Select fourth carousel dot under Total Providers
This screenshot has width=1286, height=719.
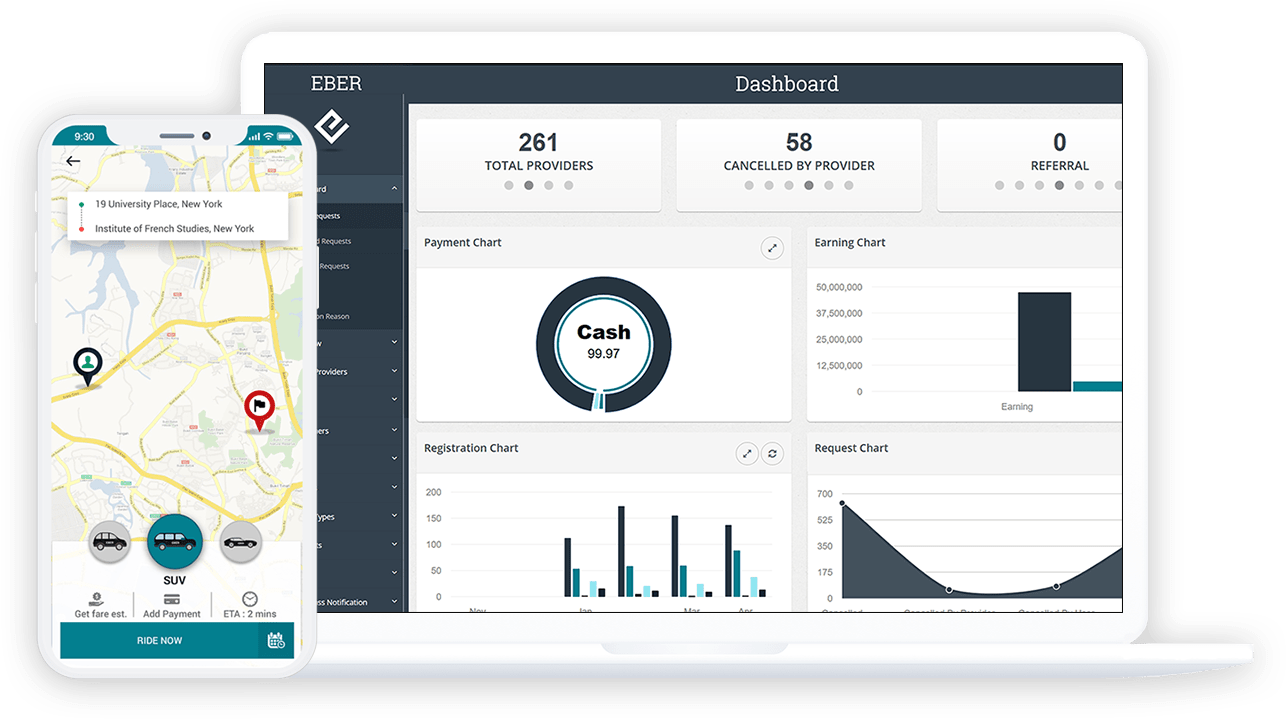(569, 185)
